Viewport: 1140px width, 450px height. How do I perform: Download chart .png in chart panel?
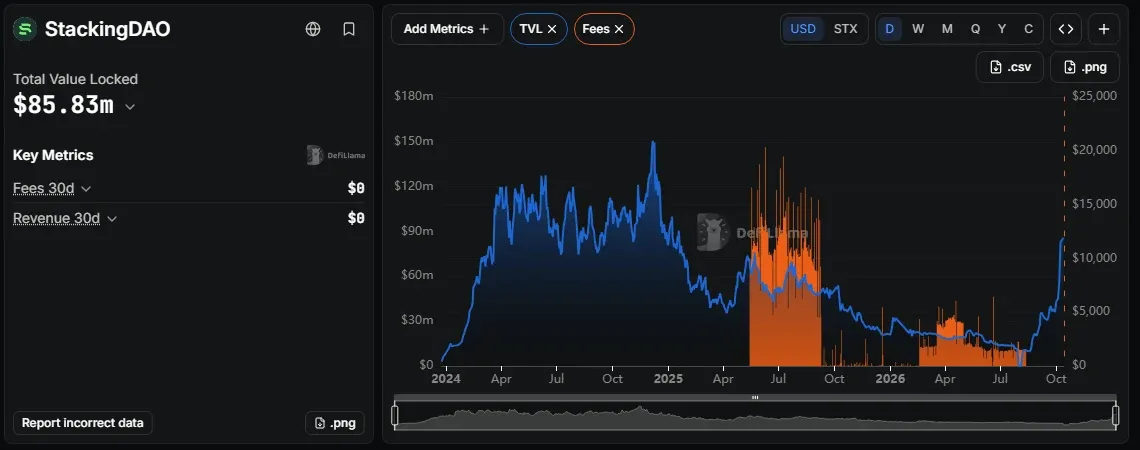coord(1085,68)
